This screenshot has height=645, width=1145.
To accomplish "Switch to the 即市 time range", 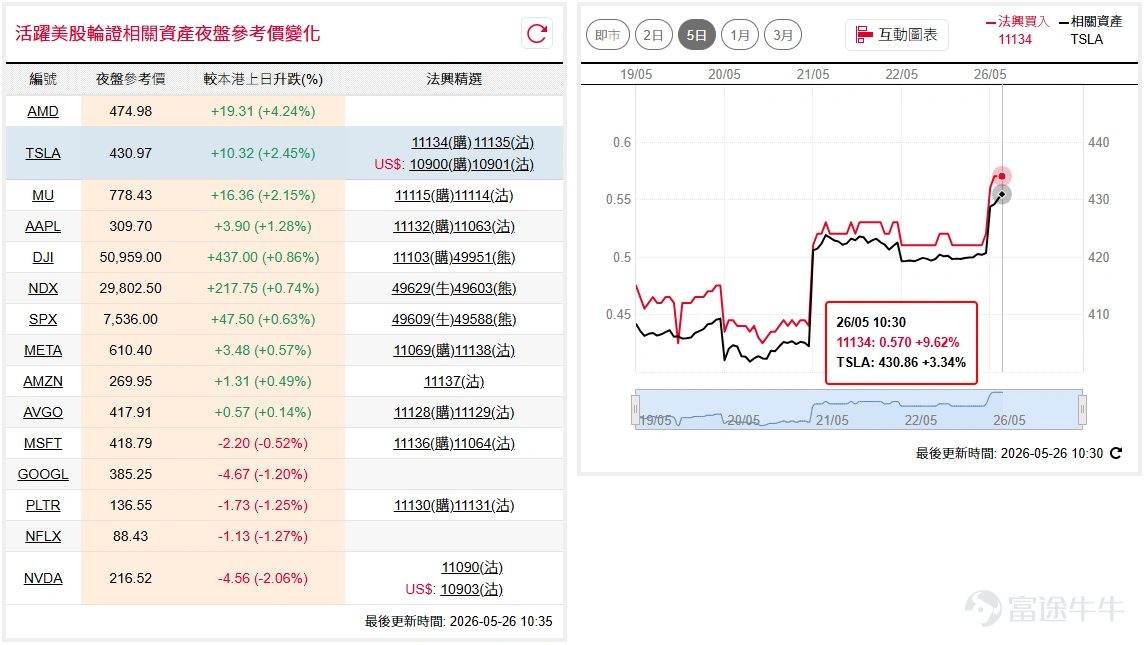I will click(x=608, y=35).
